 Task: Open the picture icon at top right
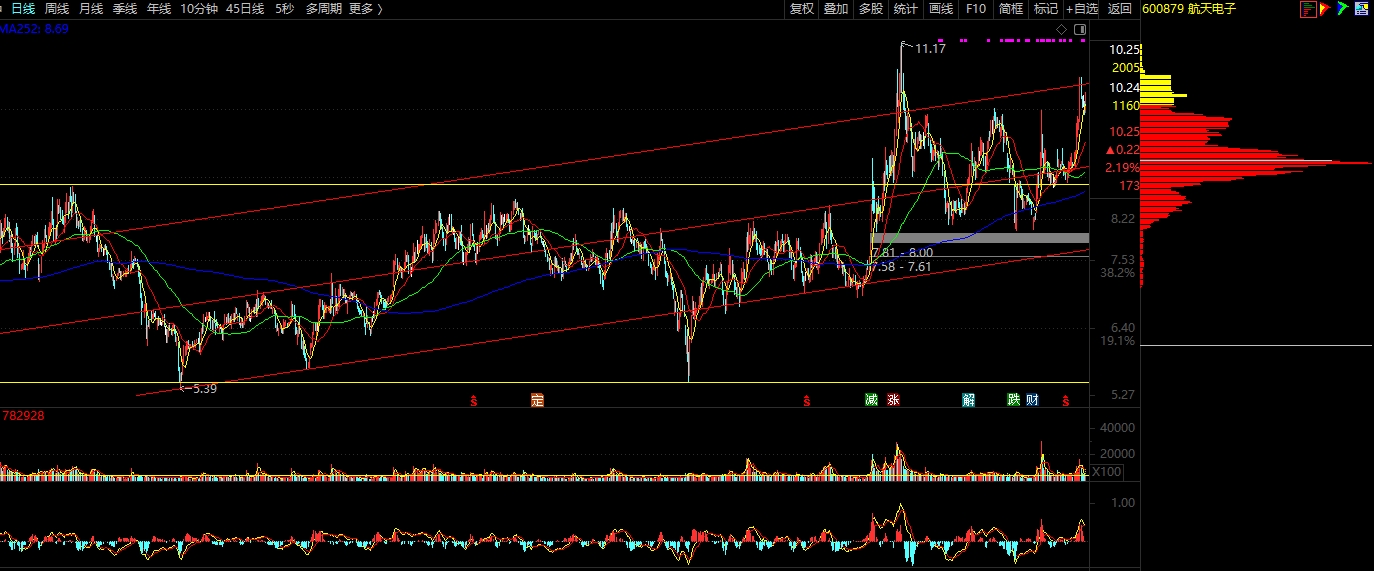coord(1361,9)
